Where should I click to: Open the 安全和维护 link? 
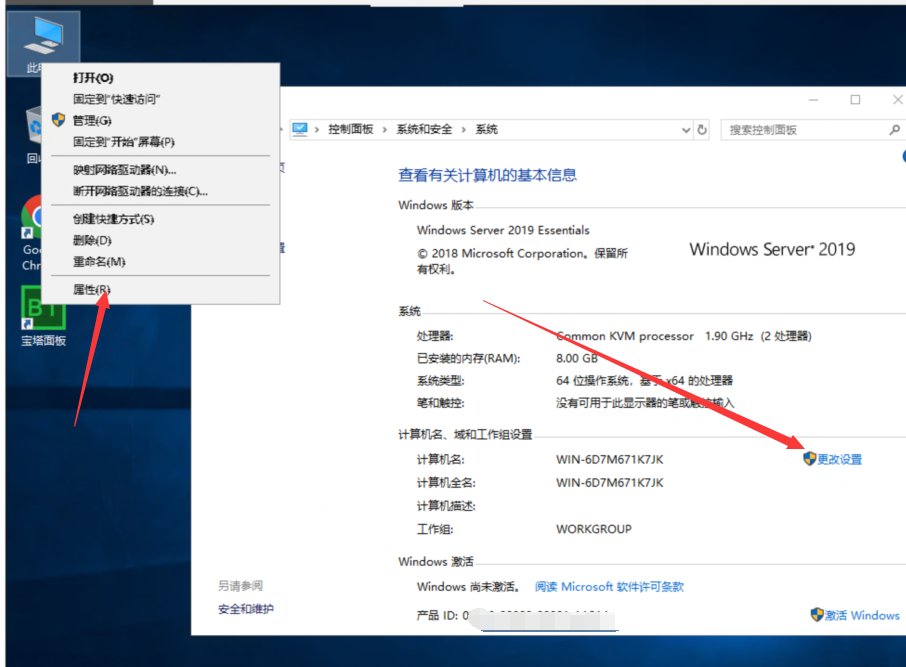point(246,609)
